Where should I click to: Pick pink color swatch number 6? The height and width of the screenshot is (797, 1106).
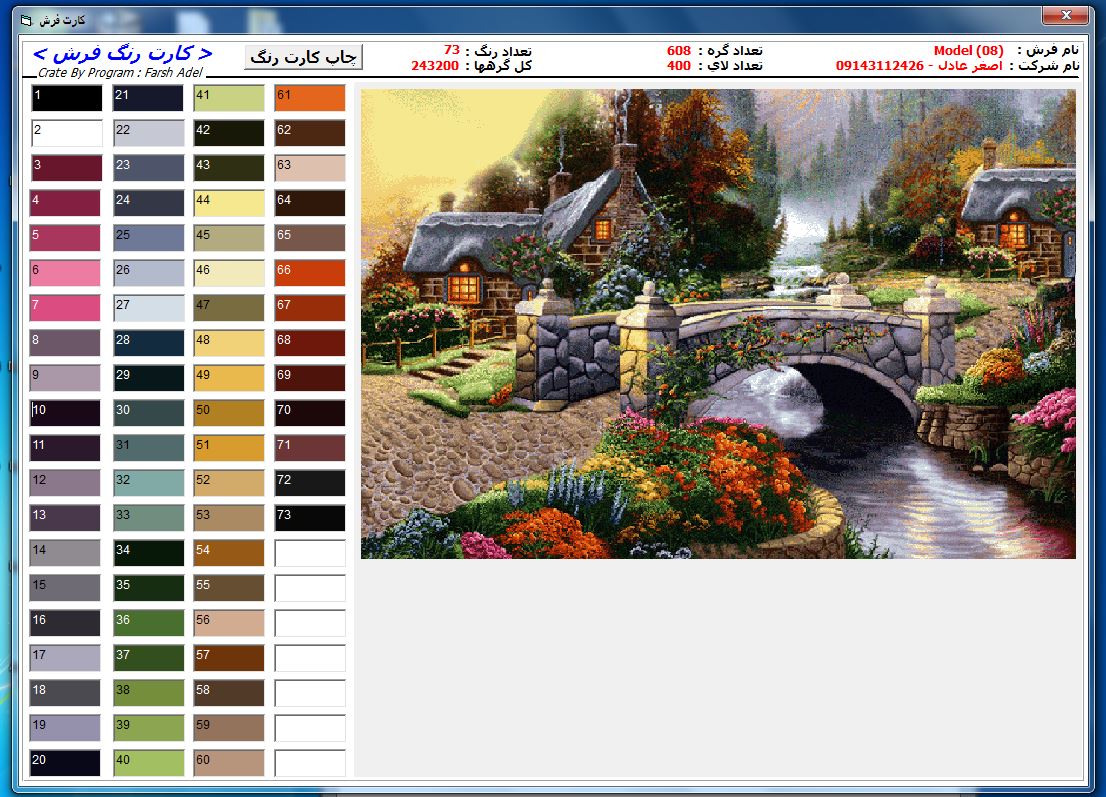click(66, 273)
